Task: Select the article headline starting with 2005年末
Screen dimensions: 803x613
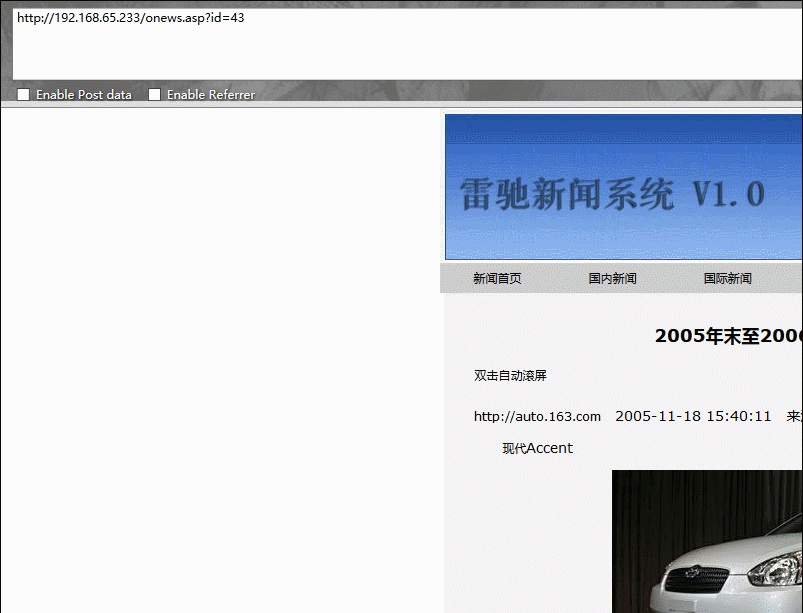Action: [728, 336]
